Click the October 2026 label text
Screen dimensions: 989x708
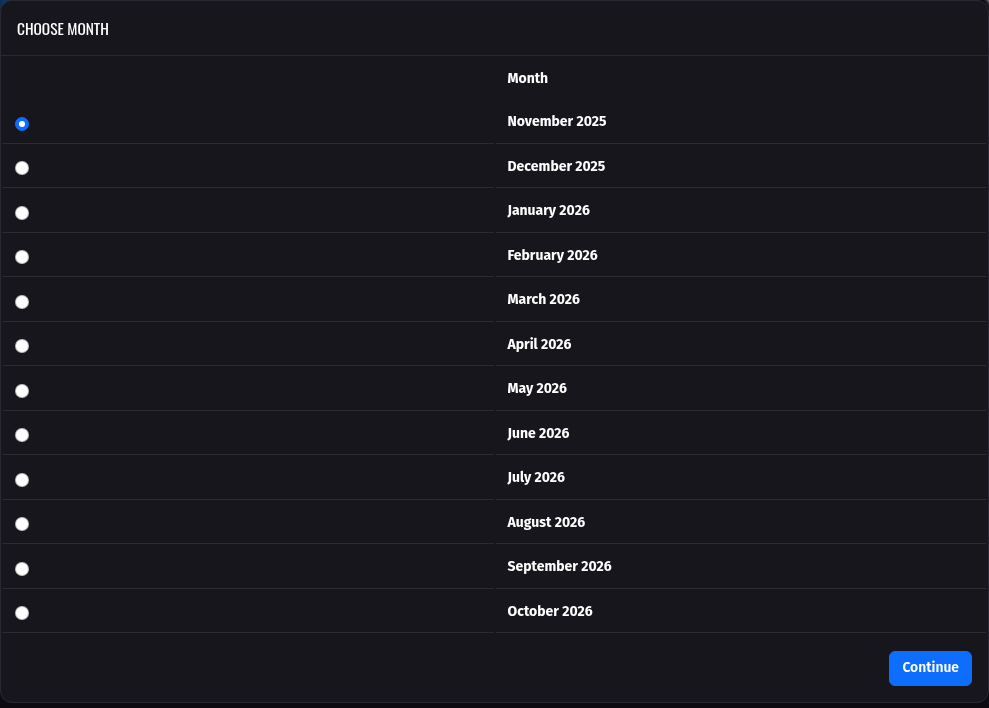pos(550,611)
